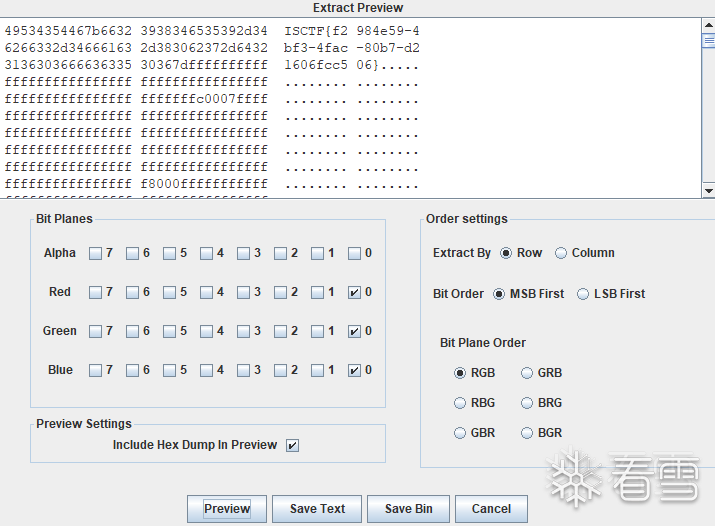Click the scrollbar up arrow
Screen dimensions: 715x526
point(709,25)
